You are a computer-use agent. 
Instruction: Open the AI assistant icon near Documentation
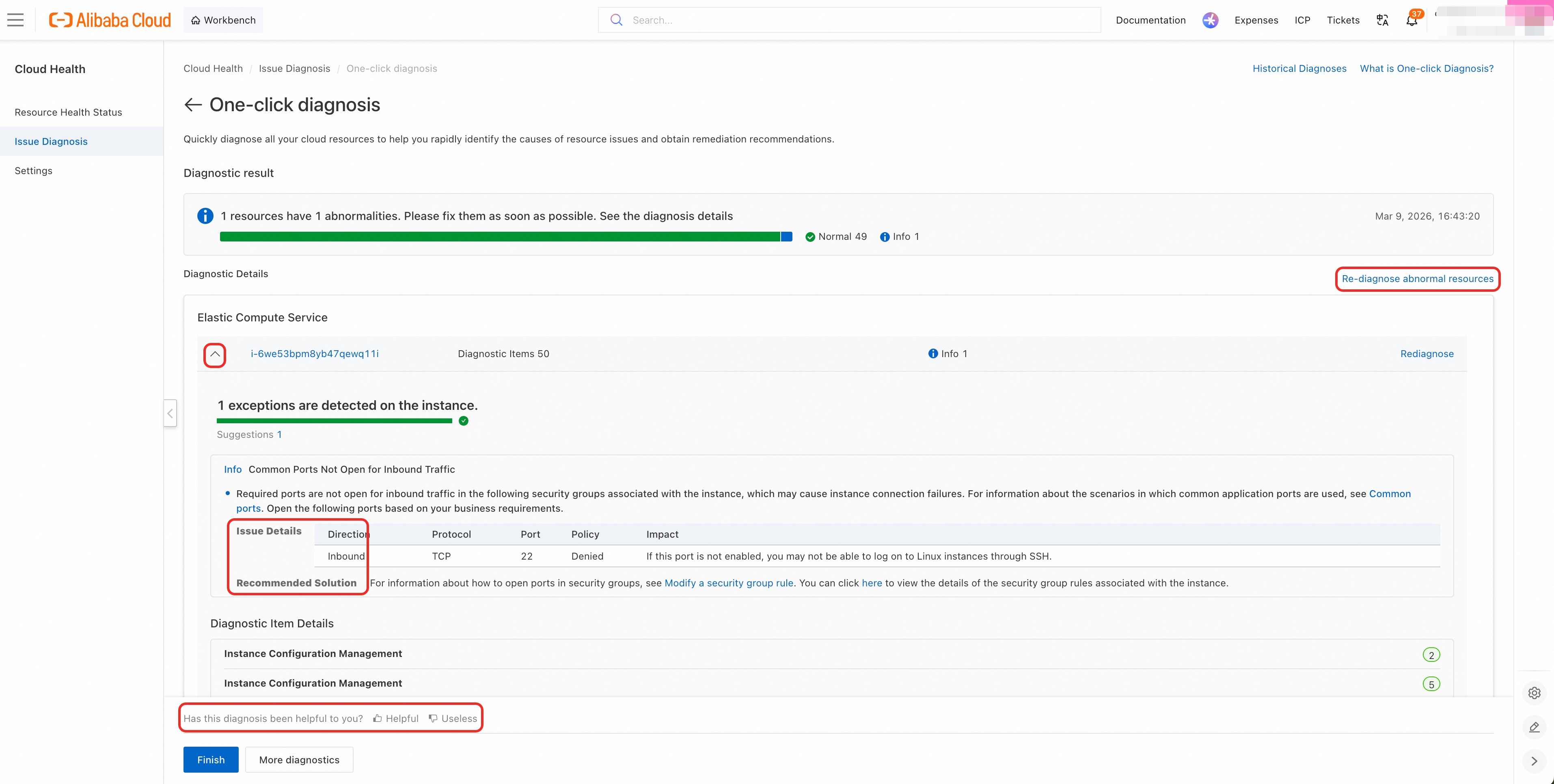1210,20
